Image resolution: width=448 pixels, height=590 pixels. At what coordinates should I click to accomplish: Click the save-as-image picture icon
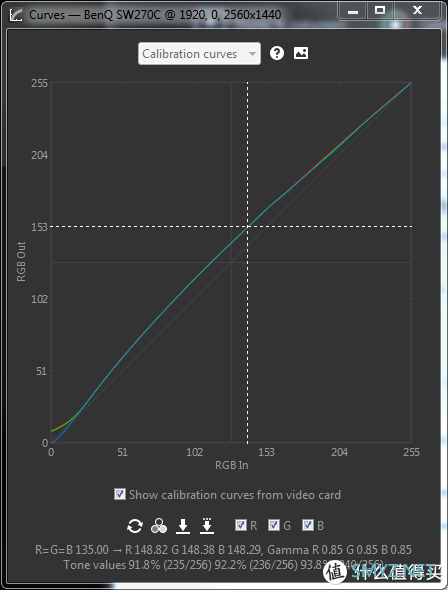pos(301,53)
